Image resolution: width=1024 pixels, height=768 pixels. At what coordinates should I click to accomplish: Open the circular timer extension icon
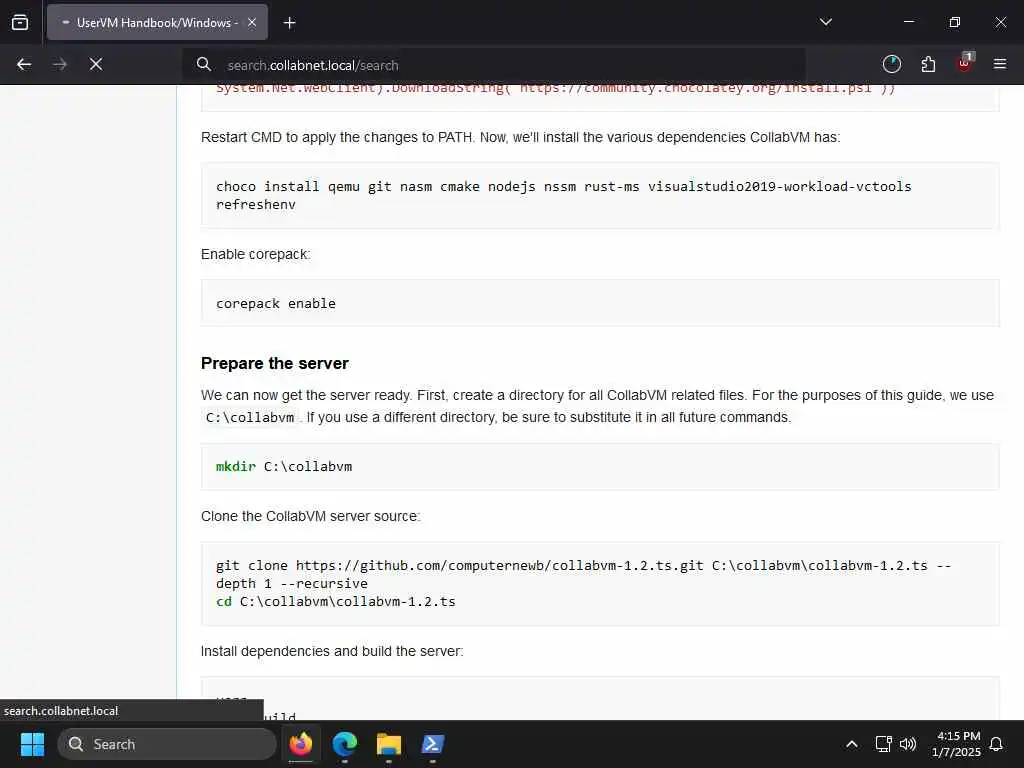[891, 64]
